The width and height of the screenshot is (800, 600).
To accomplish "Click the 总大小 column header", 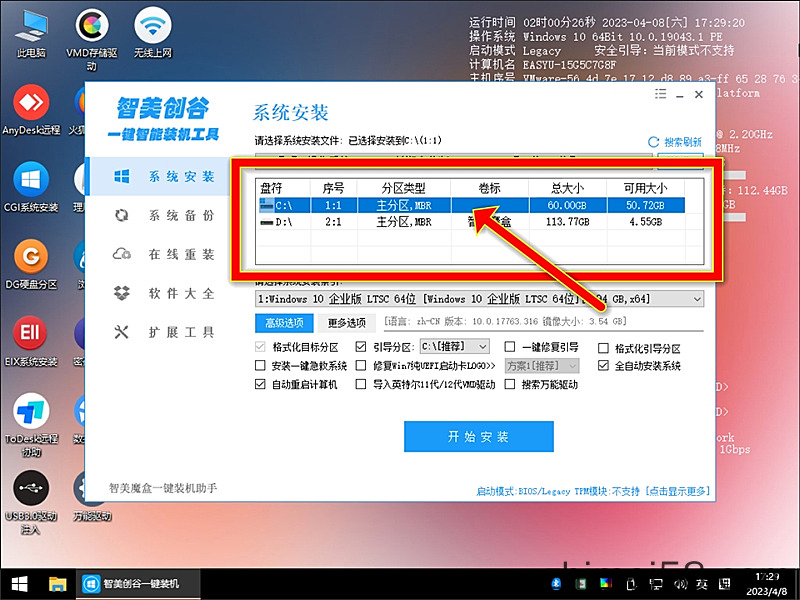I will click(x=567, y=188).
